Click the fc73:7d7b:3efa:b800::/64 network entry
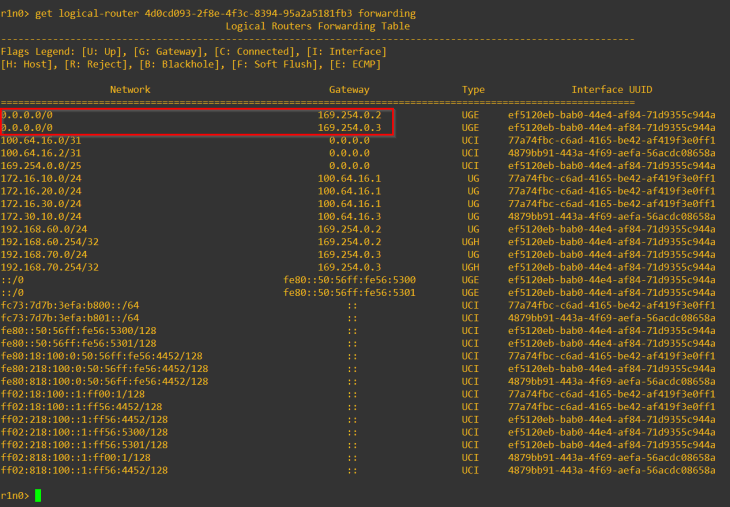This screenshot has height=507, width=730. tap(70, 305)
